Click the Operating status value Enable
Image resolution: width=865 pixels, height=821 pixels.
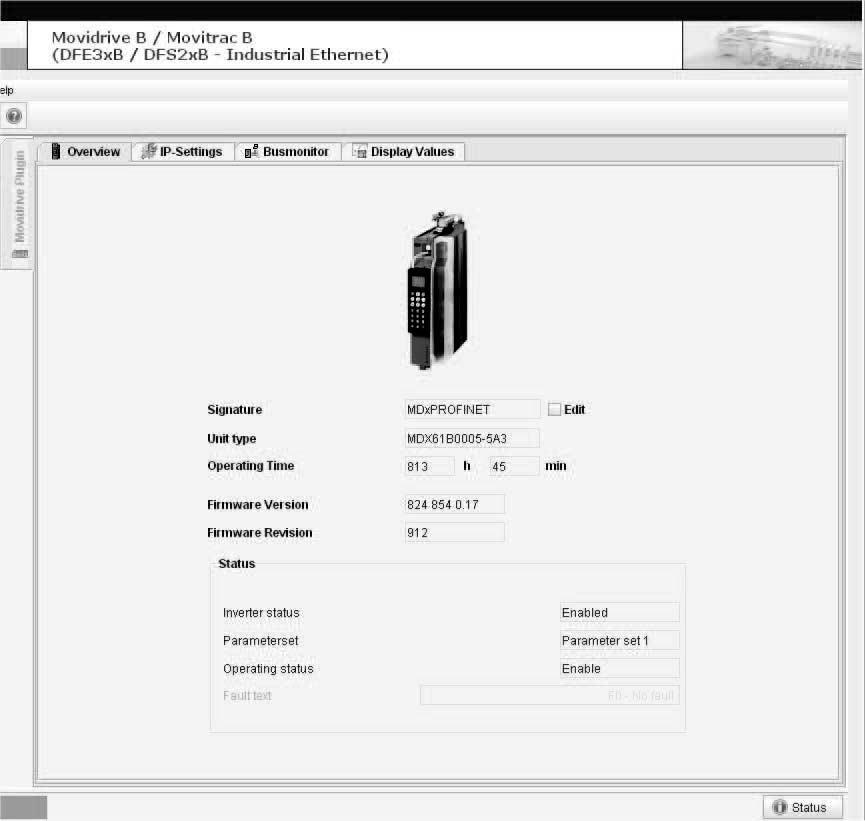[620, 668]
